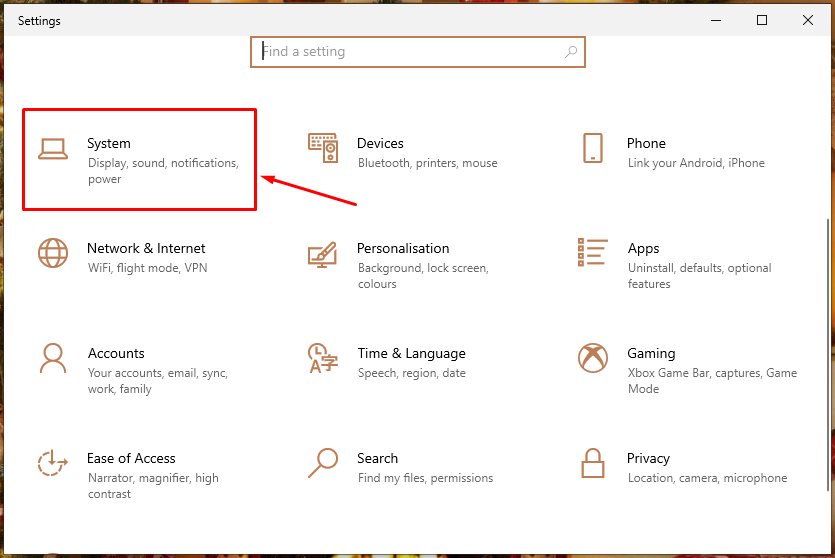Click 'Find my files, permissions' description

pos(425,478)
